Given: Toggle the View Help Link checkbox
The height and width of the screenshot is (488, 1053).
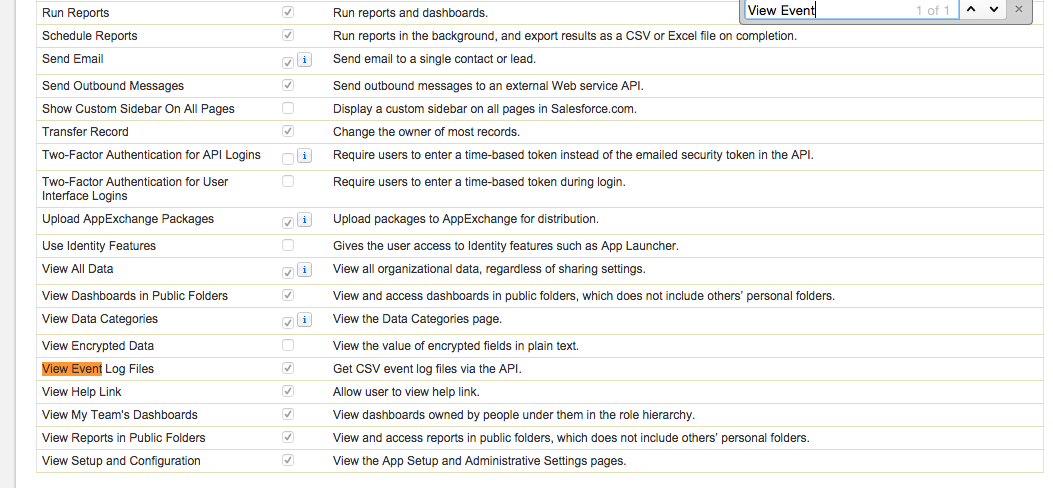Looking at the screenshot, I should pos(288,391).
